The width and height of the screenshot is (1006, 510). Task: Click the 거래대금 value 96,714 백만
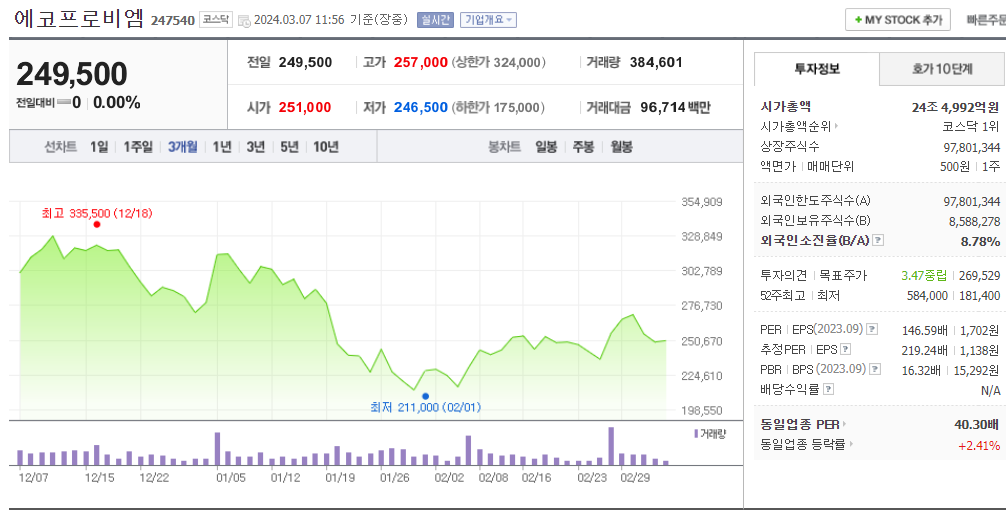click(676, 107)
